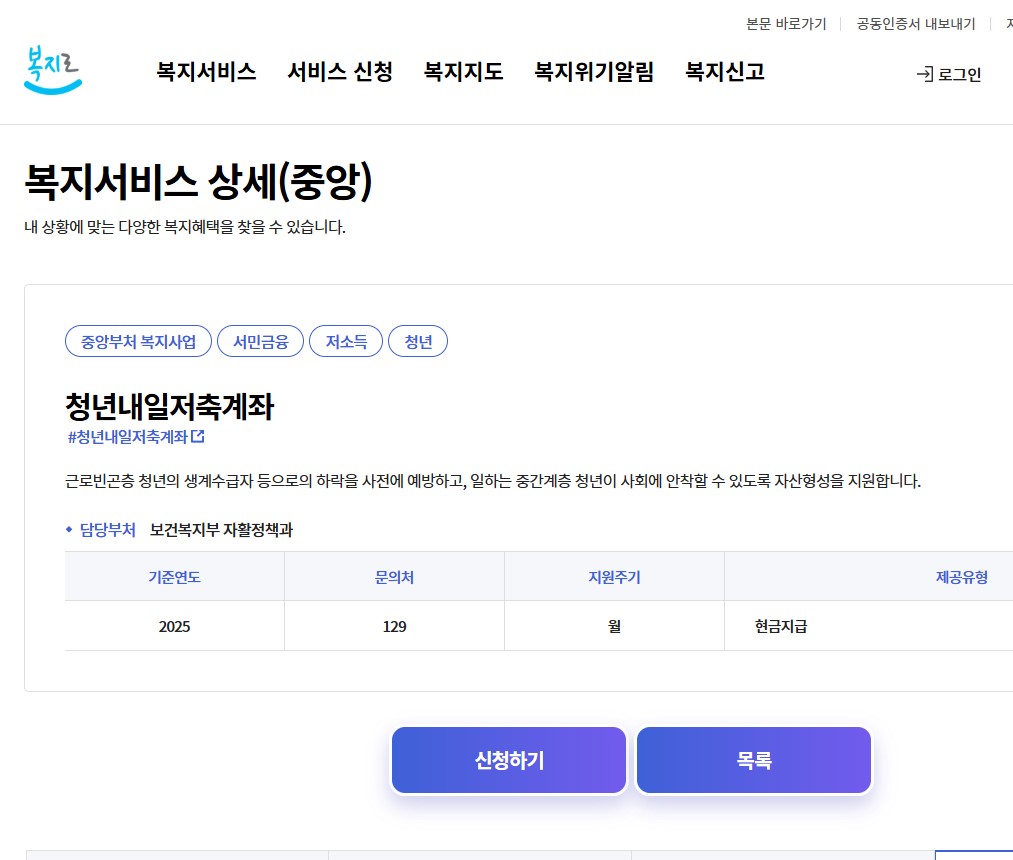The width and height of the screenshot is (1013, 860).
Task: Click the 공동인증서 내보내기 link
Action: click(914, 24)
